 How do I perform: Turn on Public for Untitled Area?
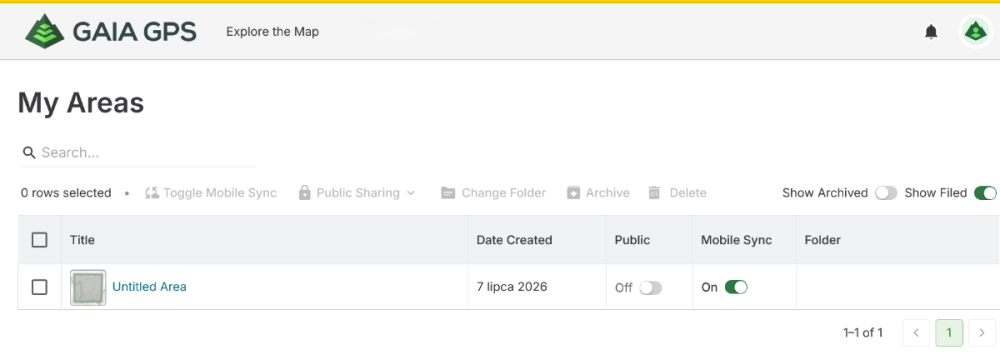click(x=651, y=288)
